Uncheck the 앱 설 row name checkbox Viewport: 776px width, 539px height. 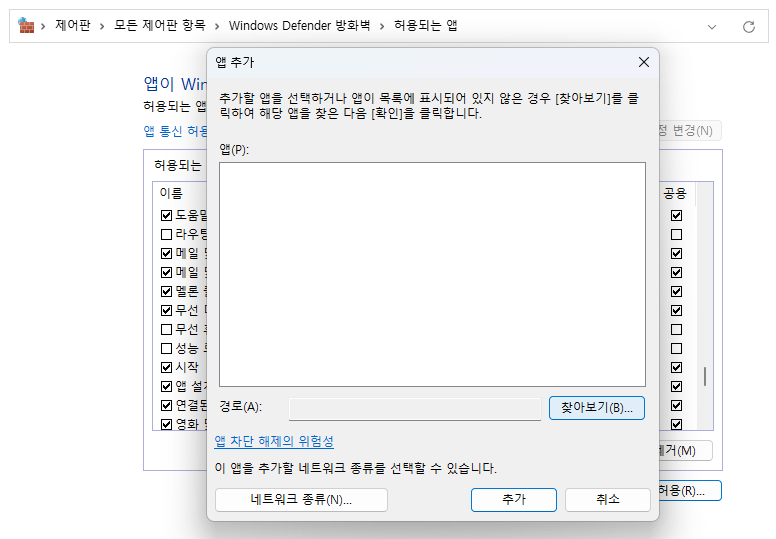166,387
